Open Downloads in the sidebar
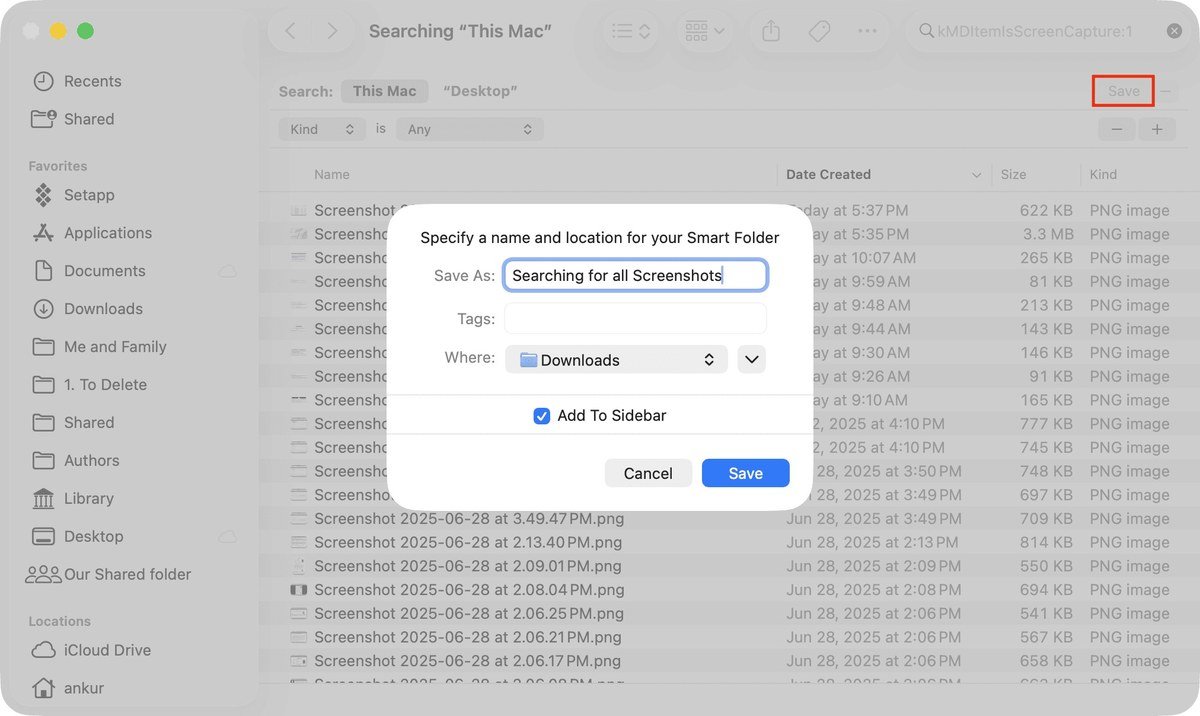 (103, 309)
